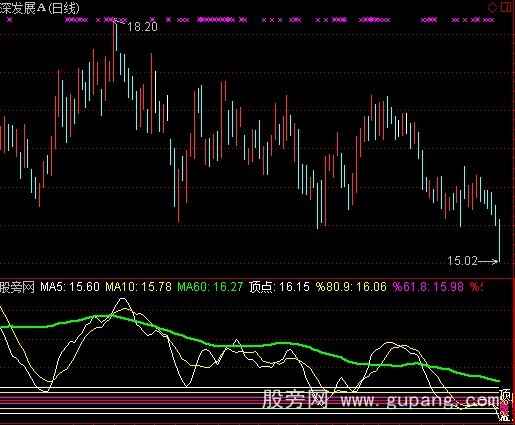Click the purple %61.8: 15.98 value
Image resolution: width=515 pixels, height=425 pixels.
pyautogui.click(x=428, y=287)
